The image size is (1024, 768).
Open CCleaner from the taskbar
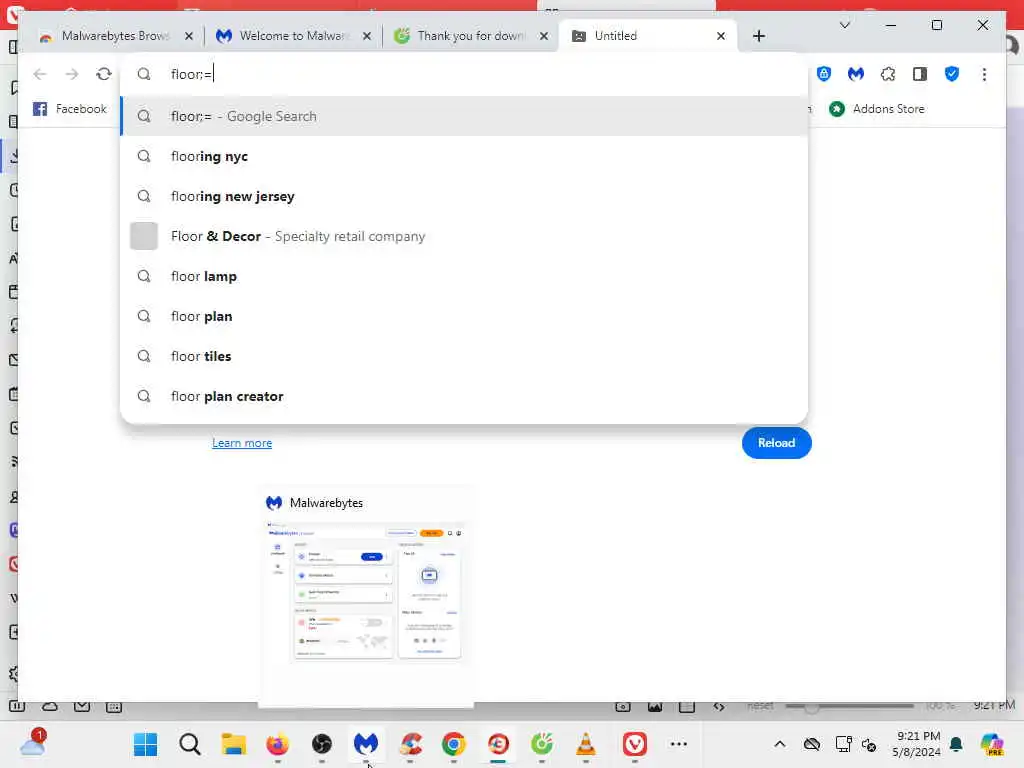[410, 744]
